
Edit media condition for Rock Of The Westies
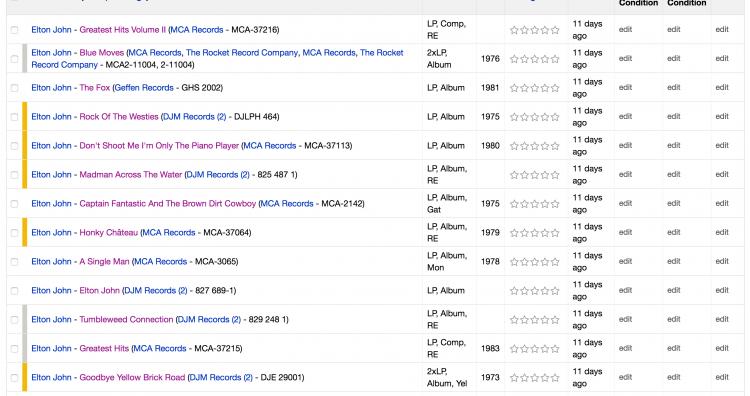tap(625, 116)
